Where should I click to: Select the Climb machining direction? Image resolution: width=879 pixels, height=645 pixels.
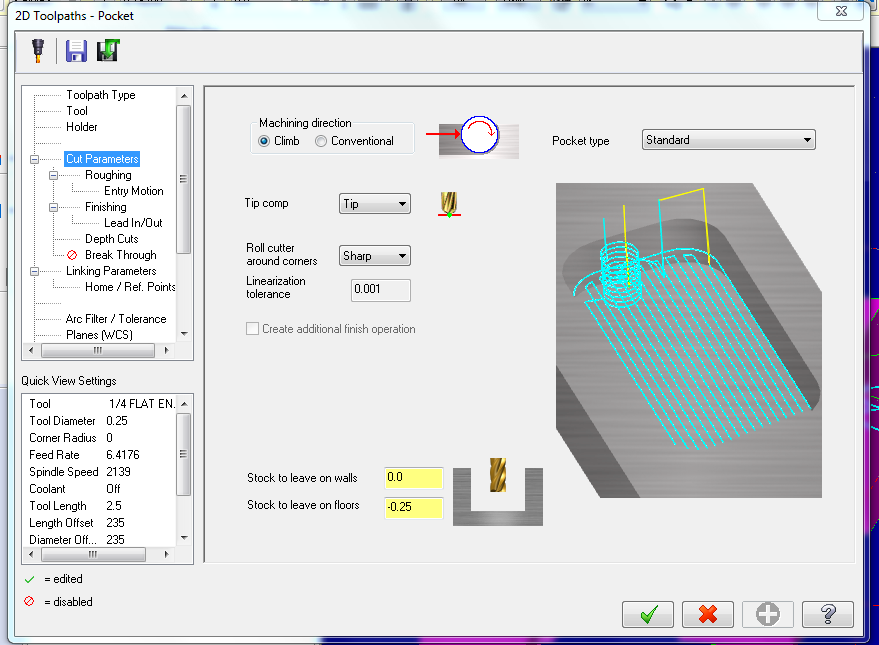click(265, 141)
